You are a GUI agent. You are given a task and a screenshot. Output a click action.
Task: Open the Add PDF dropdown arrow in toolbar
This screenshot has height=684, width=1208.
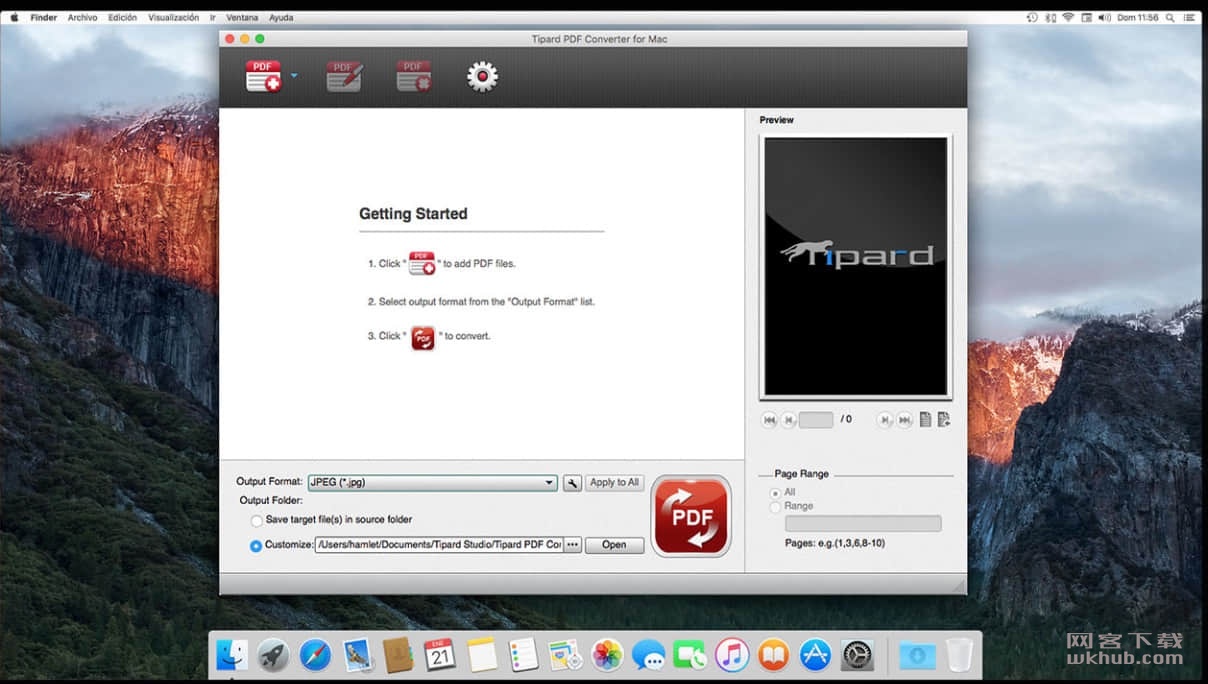pyautogui.click(x=294, y=76)
